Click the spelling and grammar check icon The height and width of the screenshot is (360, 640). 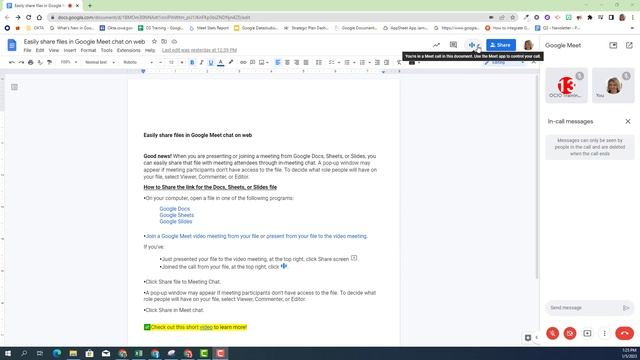40,62
